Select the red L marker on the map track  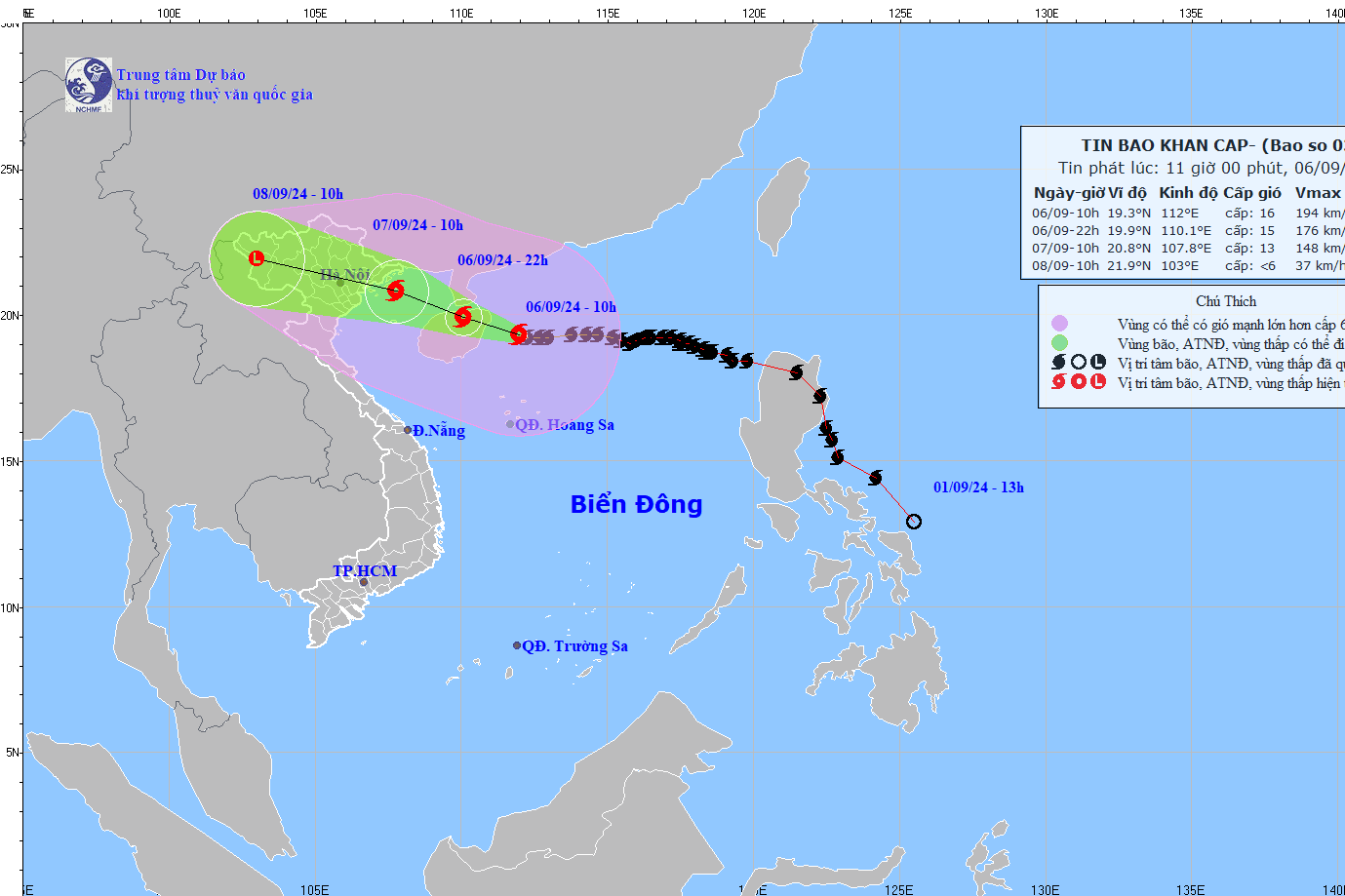257,258
